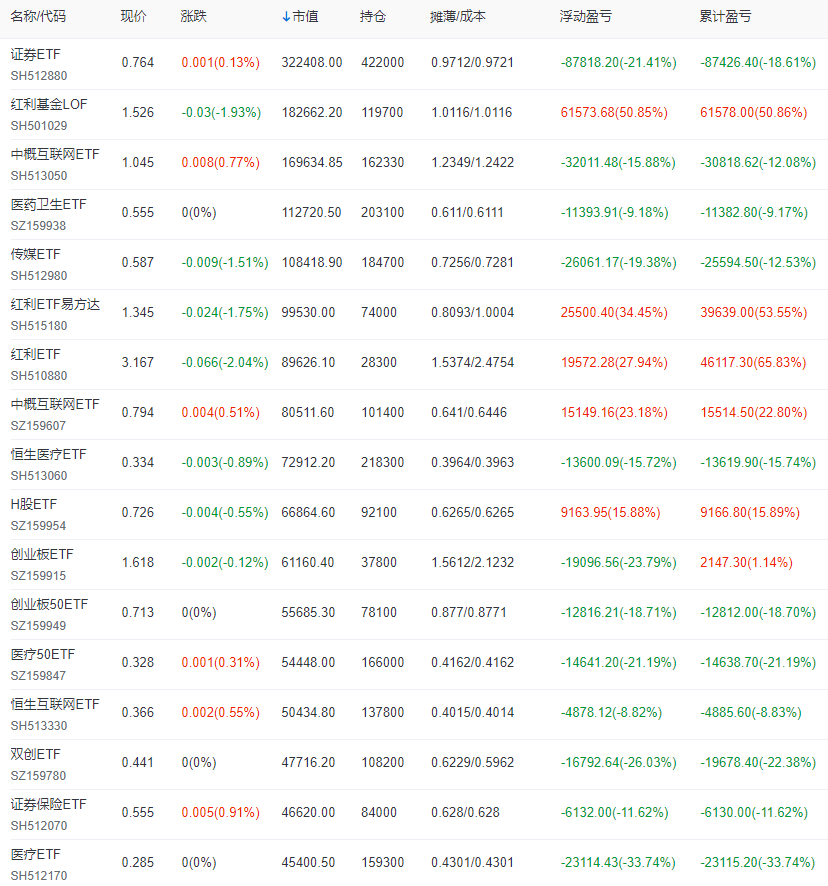This screenshot has width=828, height=886.
Task: Open the 双创ETF fund name
Action: click(x=35, y=754)
